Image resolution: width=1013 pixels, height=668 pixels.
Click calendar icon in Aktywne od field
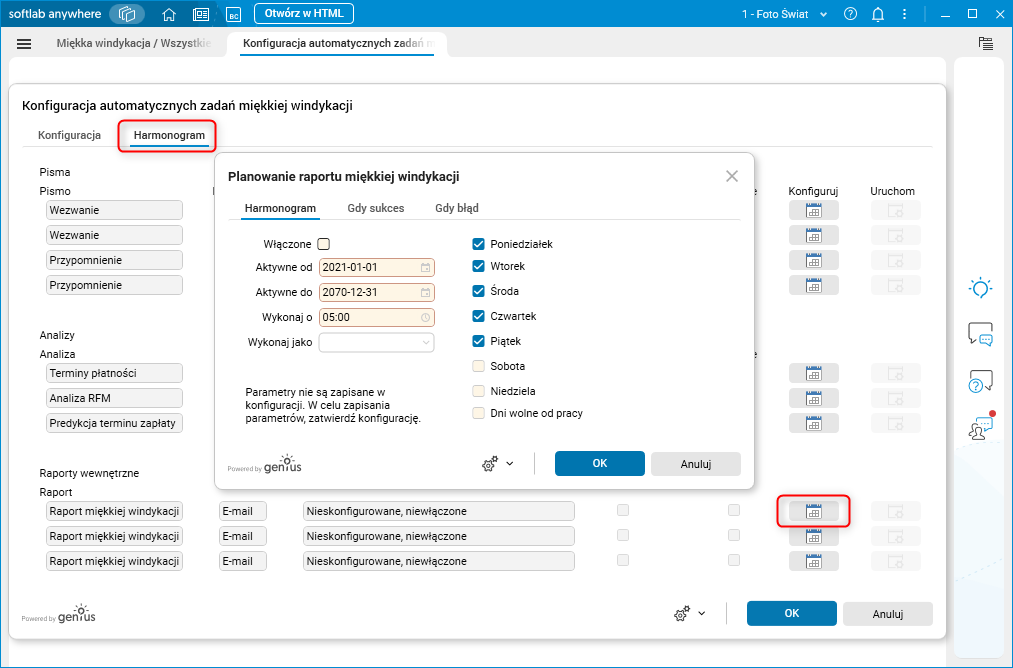426,268
